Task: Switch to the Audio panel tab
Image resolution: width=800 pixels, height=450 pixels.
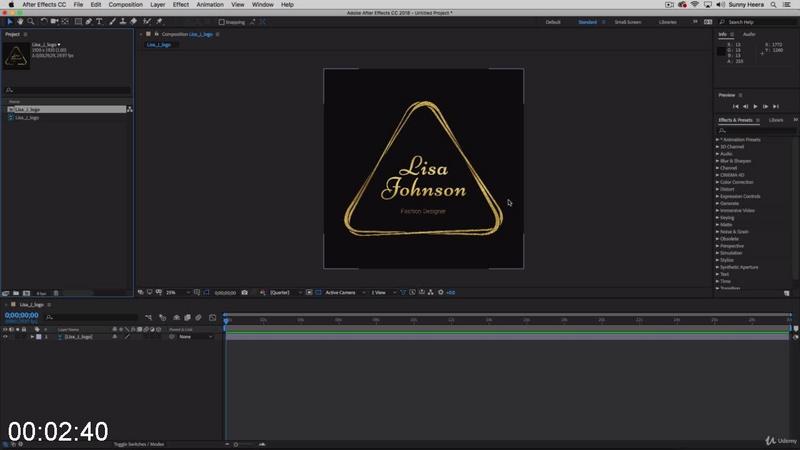Action: pos(749,34)
